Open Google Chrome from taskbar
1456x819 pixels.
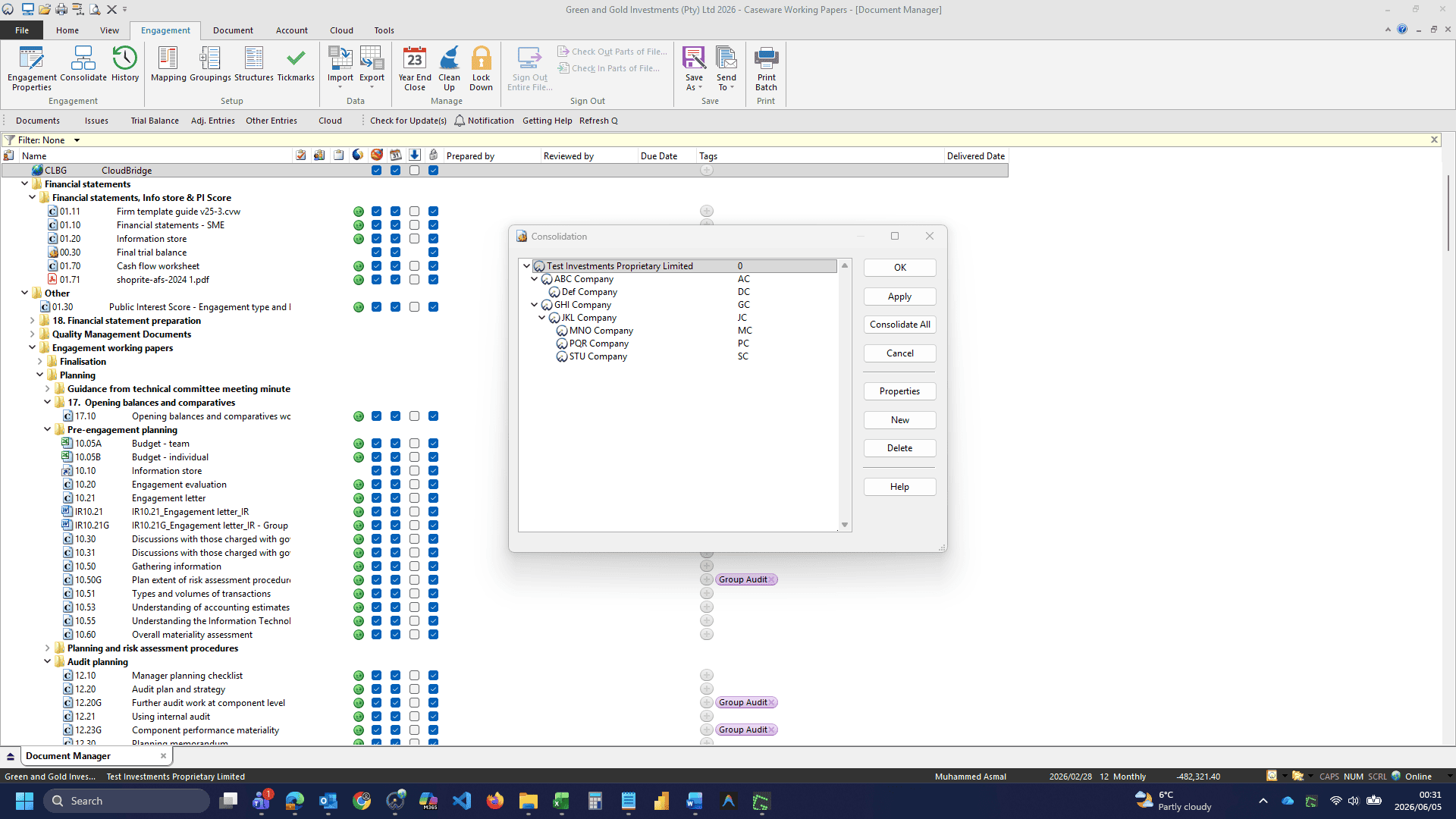(x=362, y=801)
